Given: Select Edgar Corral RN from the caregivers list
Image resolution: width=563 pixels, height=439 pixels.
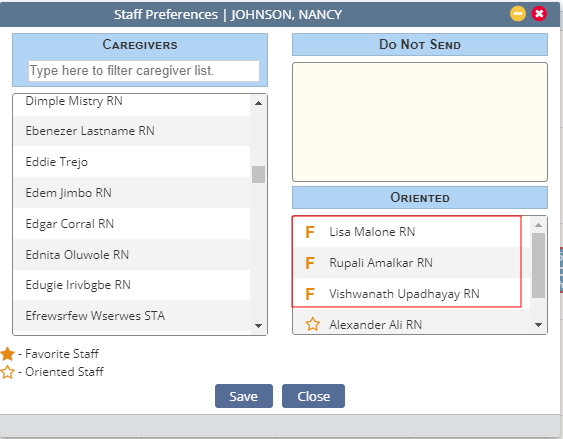Looking at the screenshot, I should coord(132,224).
